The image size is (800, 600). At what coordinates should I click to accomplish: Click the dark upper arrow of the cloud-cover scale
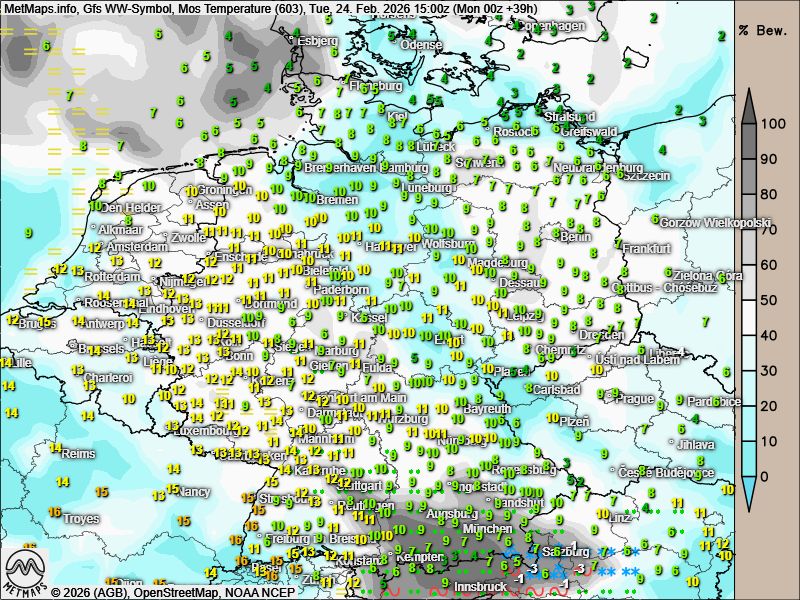(750, 104)
